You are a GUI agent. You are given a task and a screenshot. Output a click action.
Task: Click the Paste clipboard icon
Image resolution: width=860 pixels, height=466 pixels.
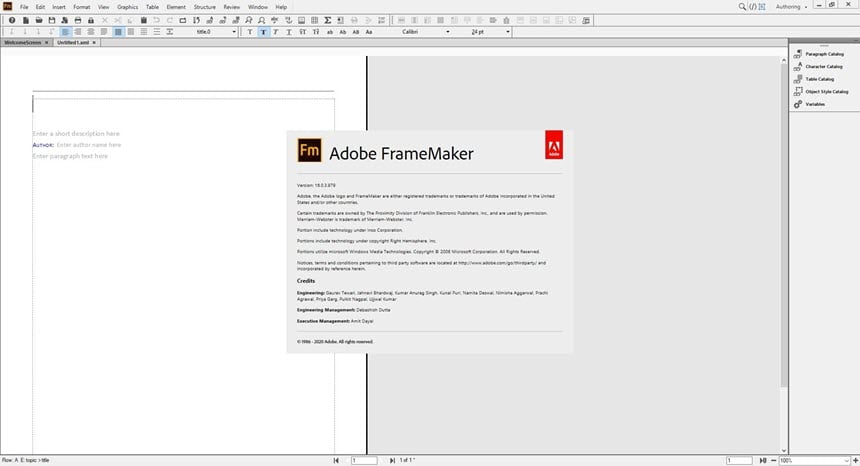(x=144, y=20)
